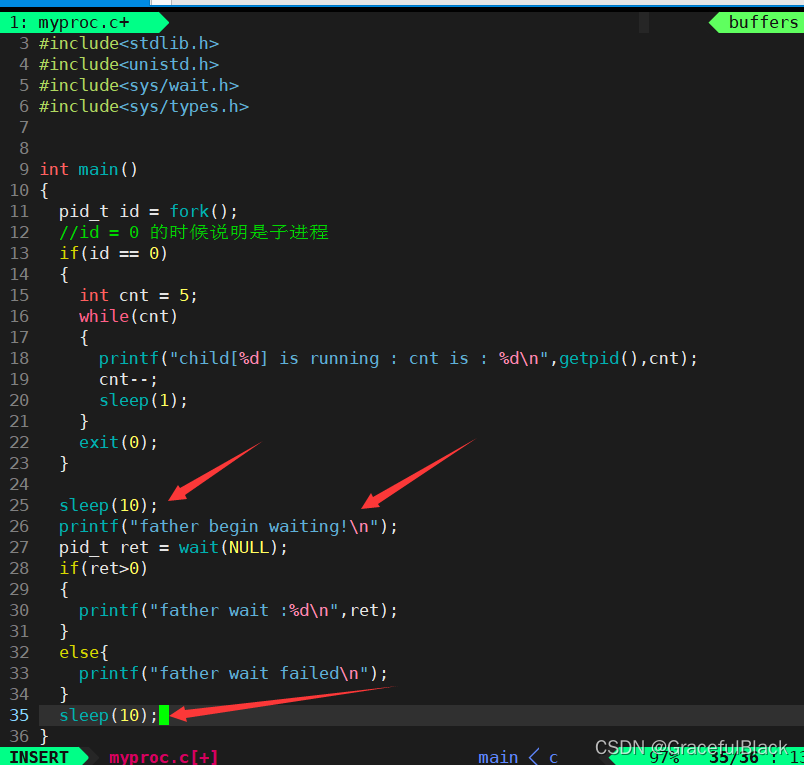Click line number 25 in gutter
This screenshot has height=765, width=804.
19,506
